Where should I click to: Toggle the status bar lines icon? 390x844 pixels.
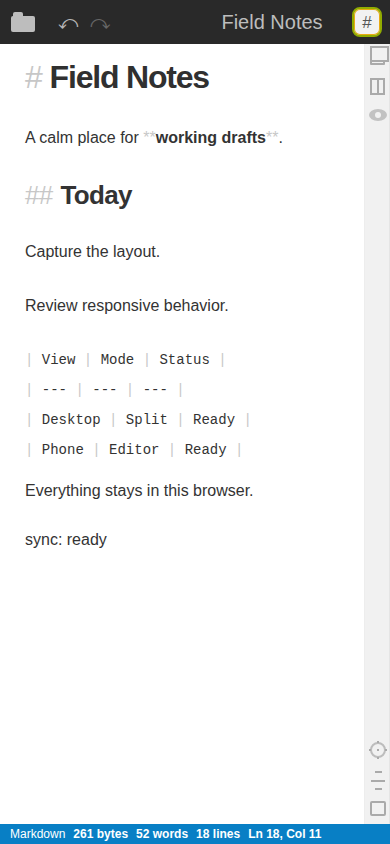pos(378,779)
